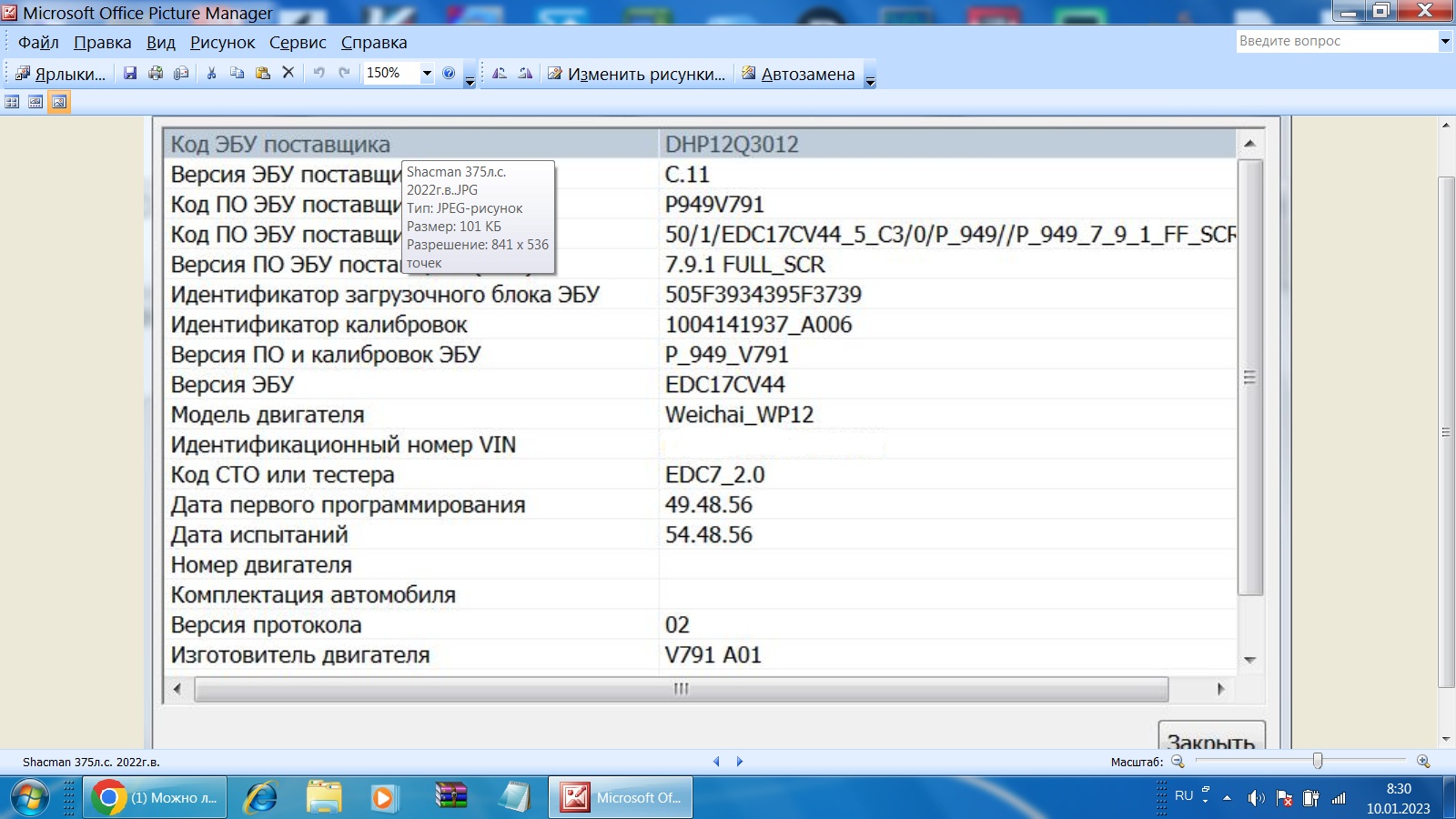
Task: Switch to thumbnail view mode
Action: [x=12, y=102]
